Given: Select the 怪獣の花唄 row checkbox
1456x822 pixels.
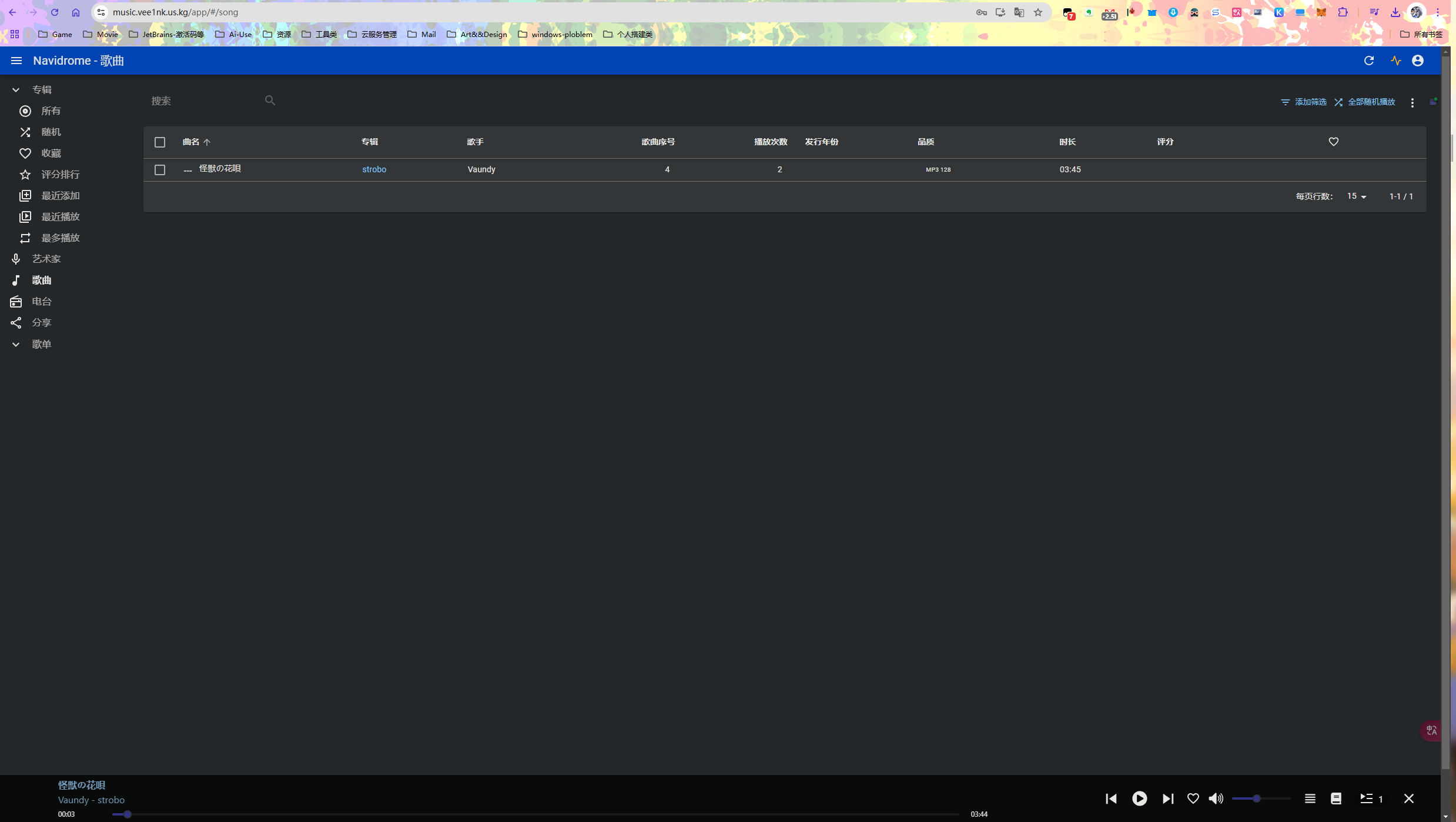Looking at the screenshot, I should [x=160, y=169].
